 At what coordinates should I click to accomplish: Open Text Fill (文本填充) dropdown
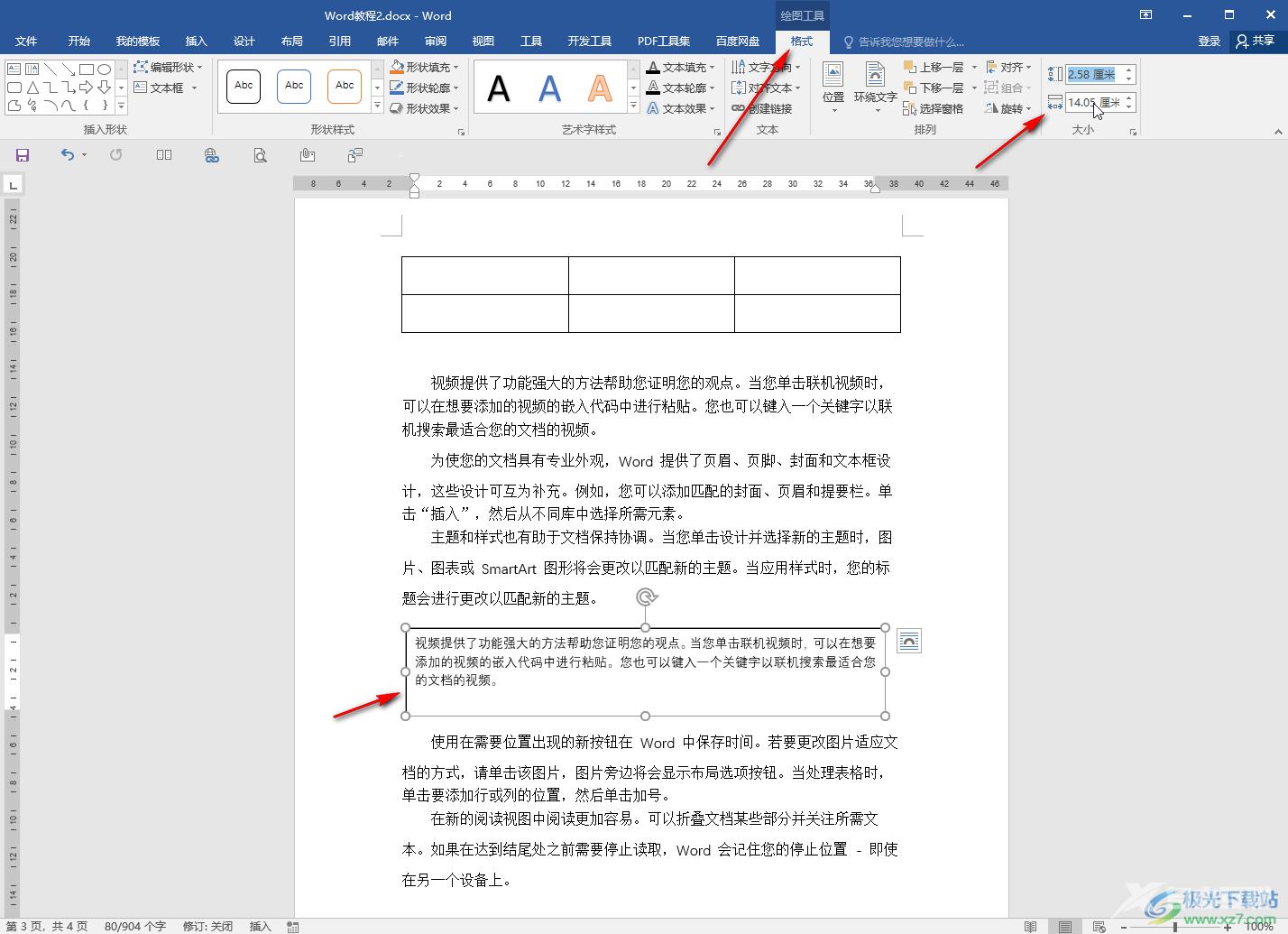[x=681, y=67]
